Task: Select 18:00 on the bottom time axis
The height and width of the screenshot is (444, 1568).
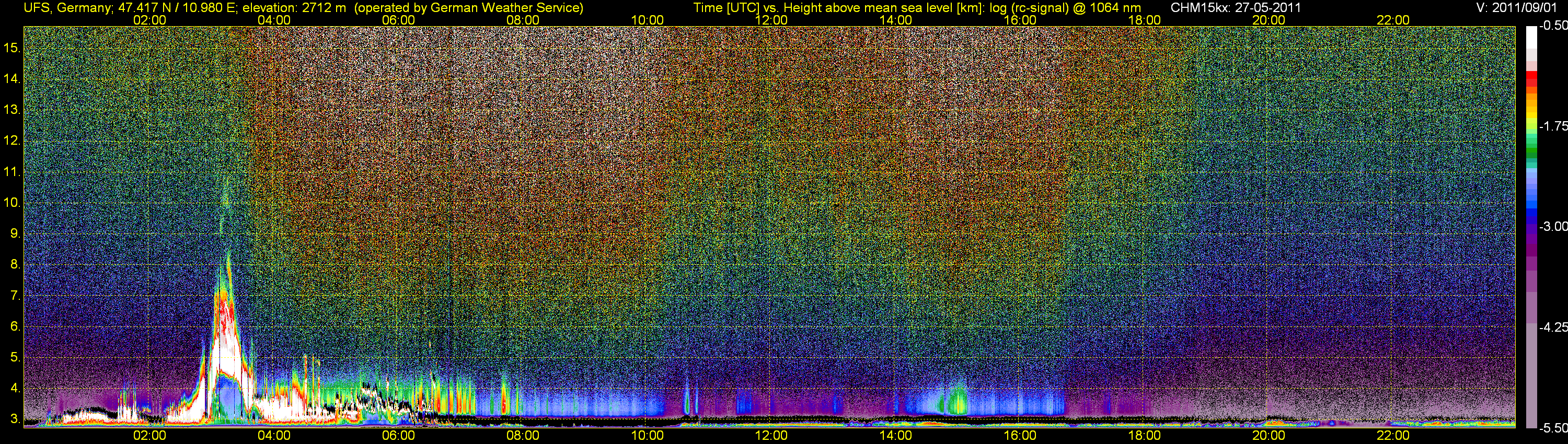Action: 1144,436
